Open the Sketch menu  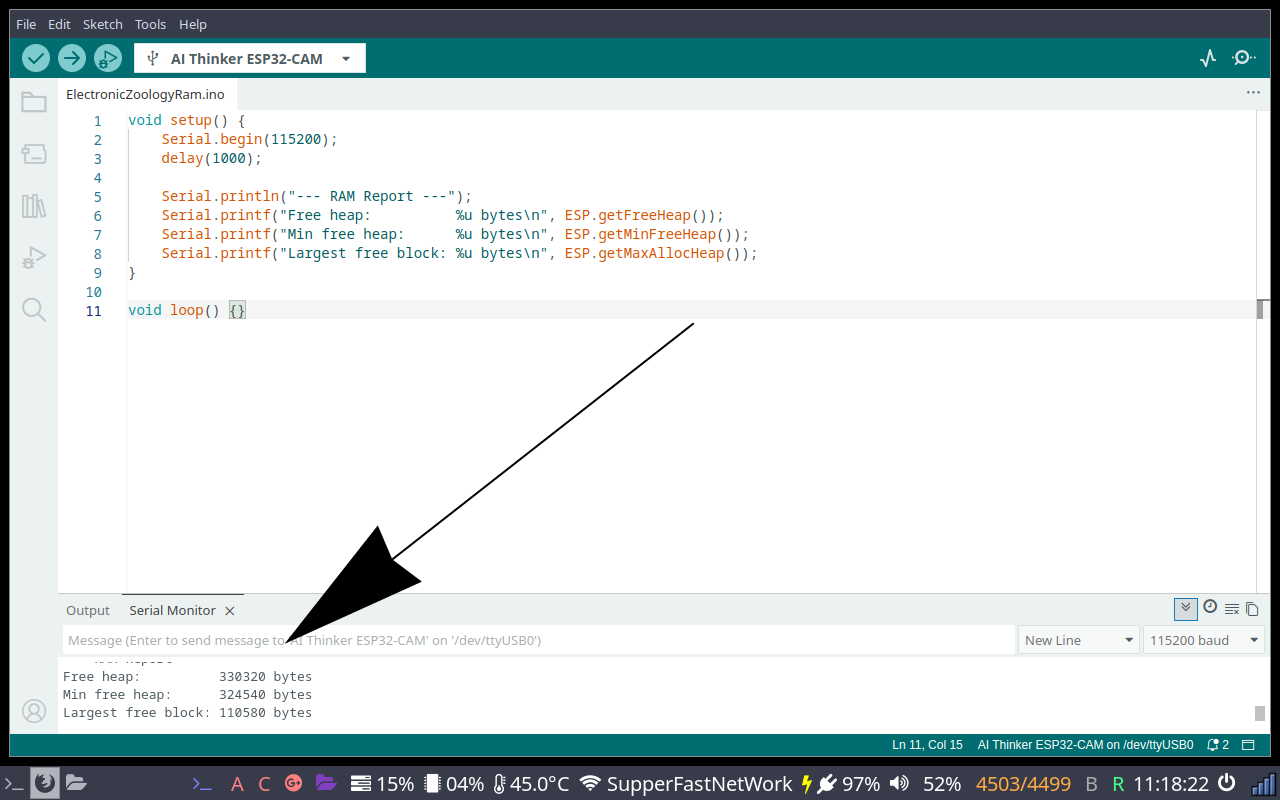pyautogui.click(x=102, y=24)
